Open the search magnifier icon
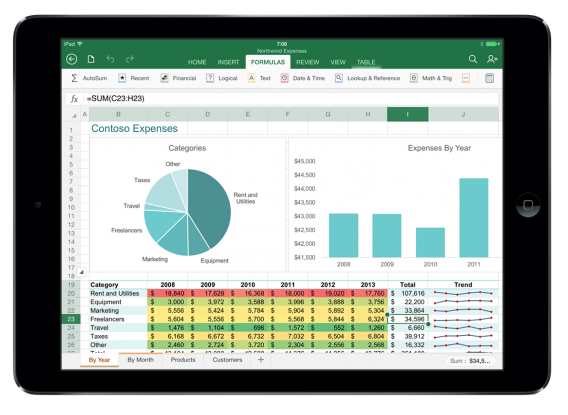 (x=473, y=59)
